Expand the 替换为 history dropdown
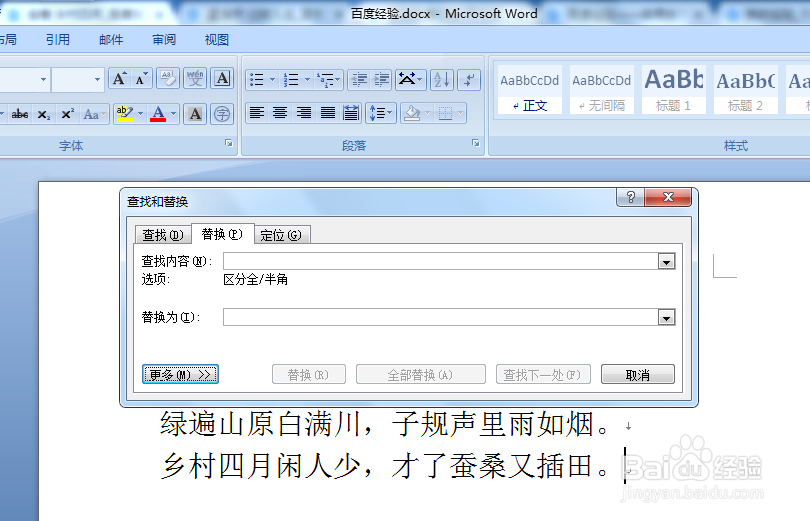Viewport: 810px width, 521px height. (666, 318)
